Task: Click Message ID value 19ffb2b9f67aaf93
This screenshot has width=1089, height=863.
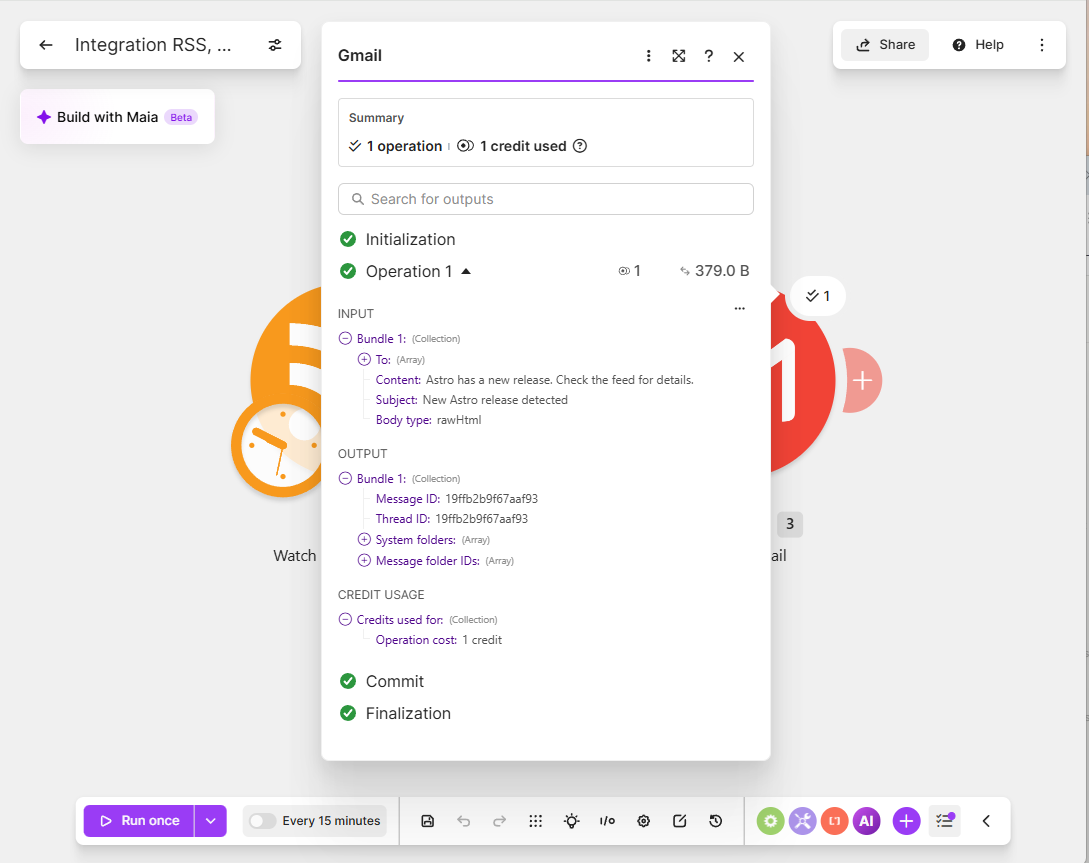Action: (492, 499)
